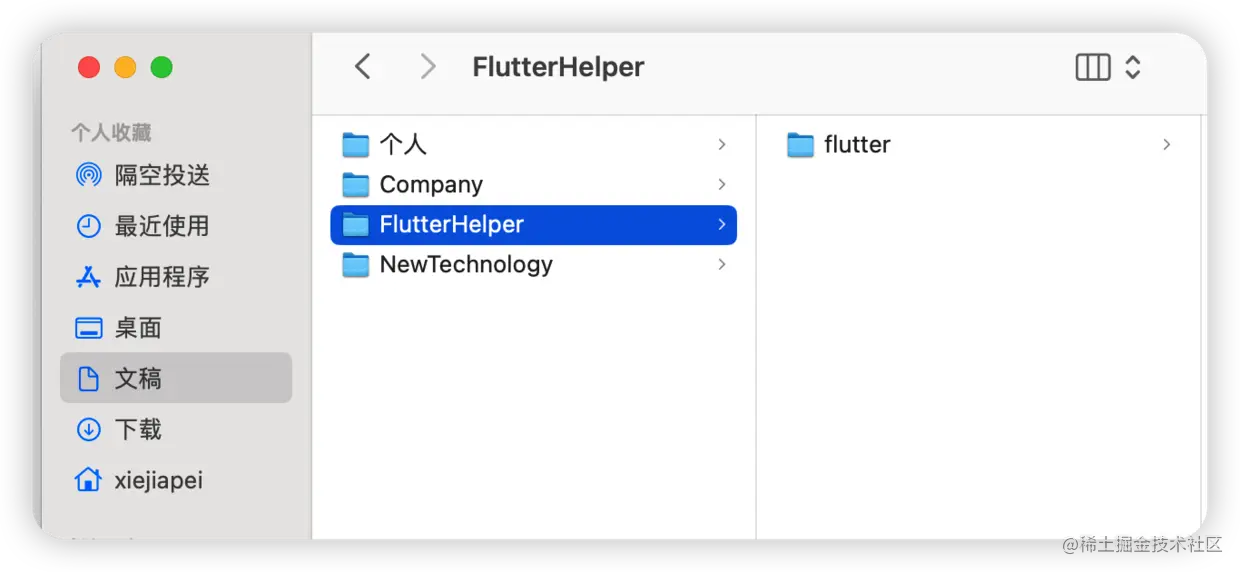The width and height of the screenshot is (1240, 572).
Task: Open Downloads using the arrow icon
Action: [x=89, y=430]
